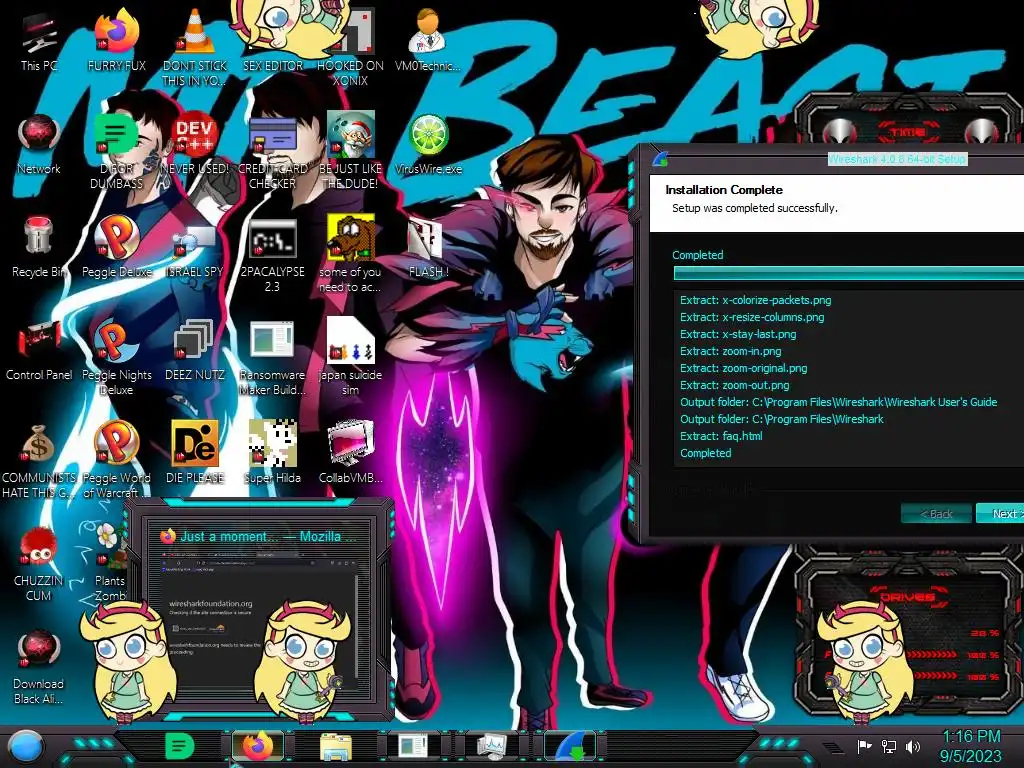Select log line 'Extract: zoom-in.png'
This screenshot has height=768, width=1024.
[x=730, y=351]
